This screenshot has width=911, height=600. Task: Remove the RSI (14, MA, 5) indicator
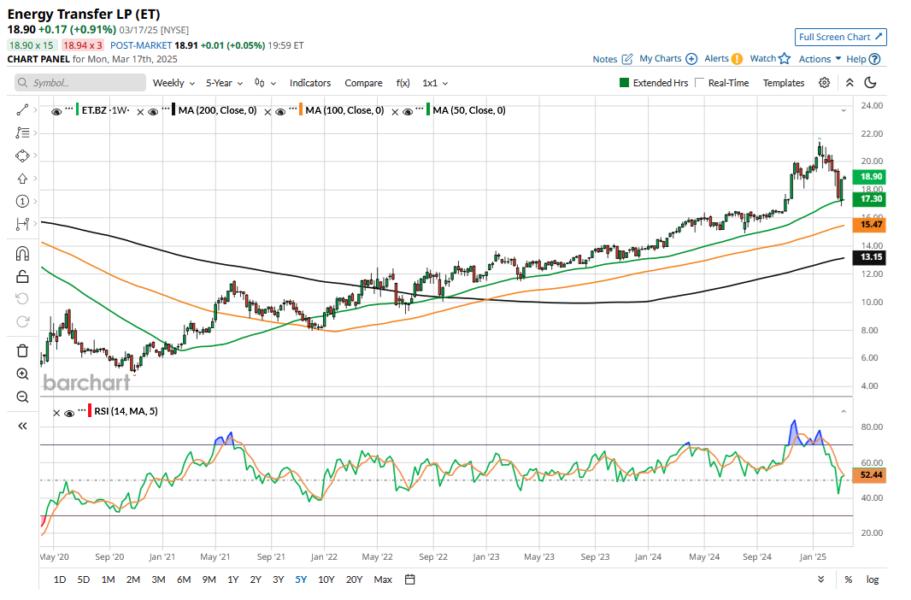56,413
